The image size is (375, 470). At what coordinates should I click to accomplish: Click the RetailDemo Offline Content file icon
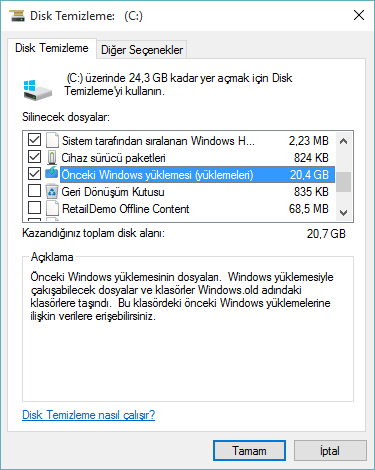[x=52, y=208]
